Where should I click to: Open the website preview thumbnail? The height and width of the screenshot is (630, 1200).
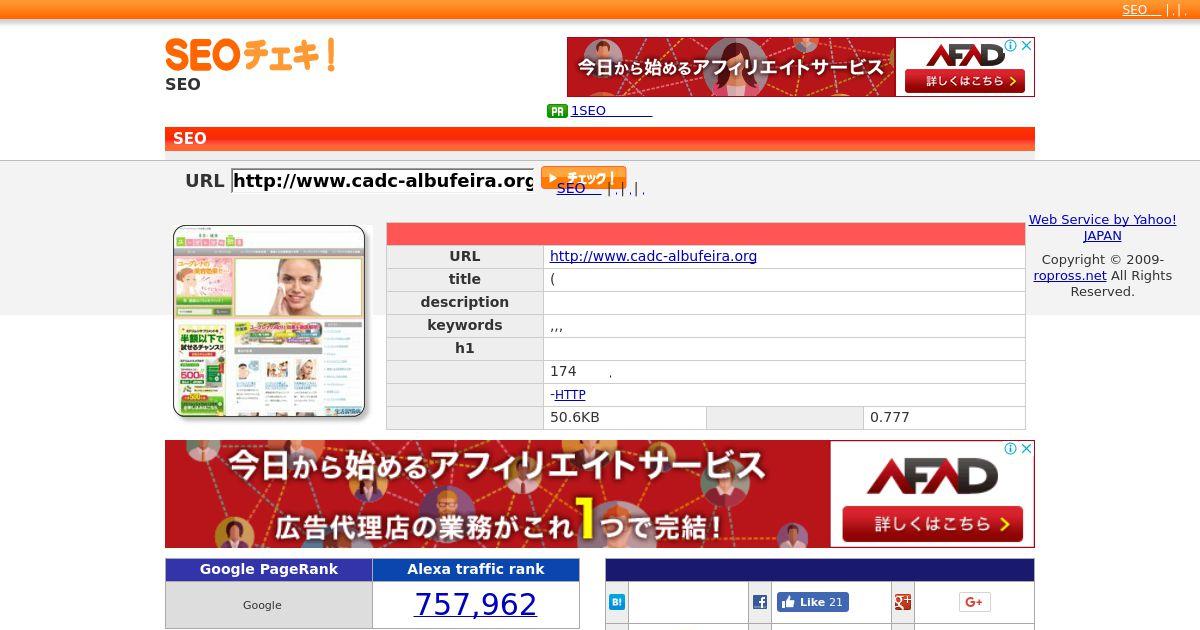pyautogui.click(x=269, y=321)
